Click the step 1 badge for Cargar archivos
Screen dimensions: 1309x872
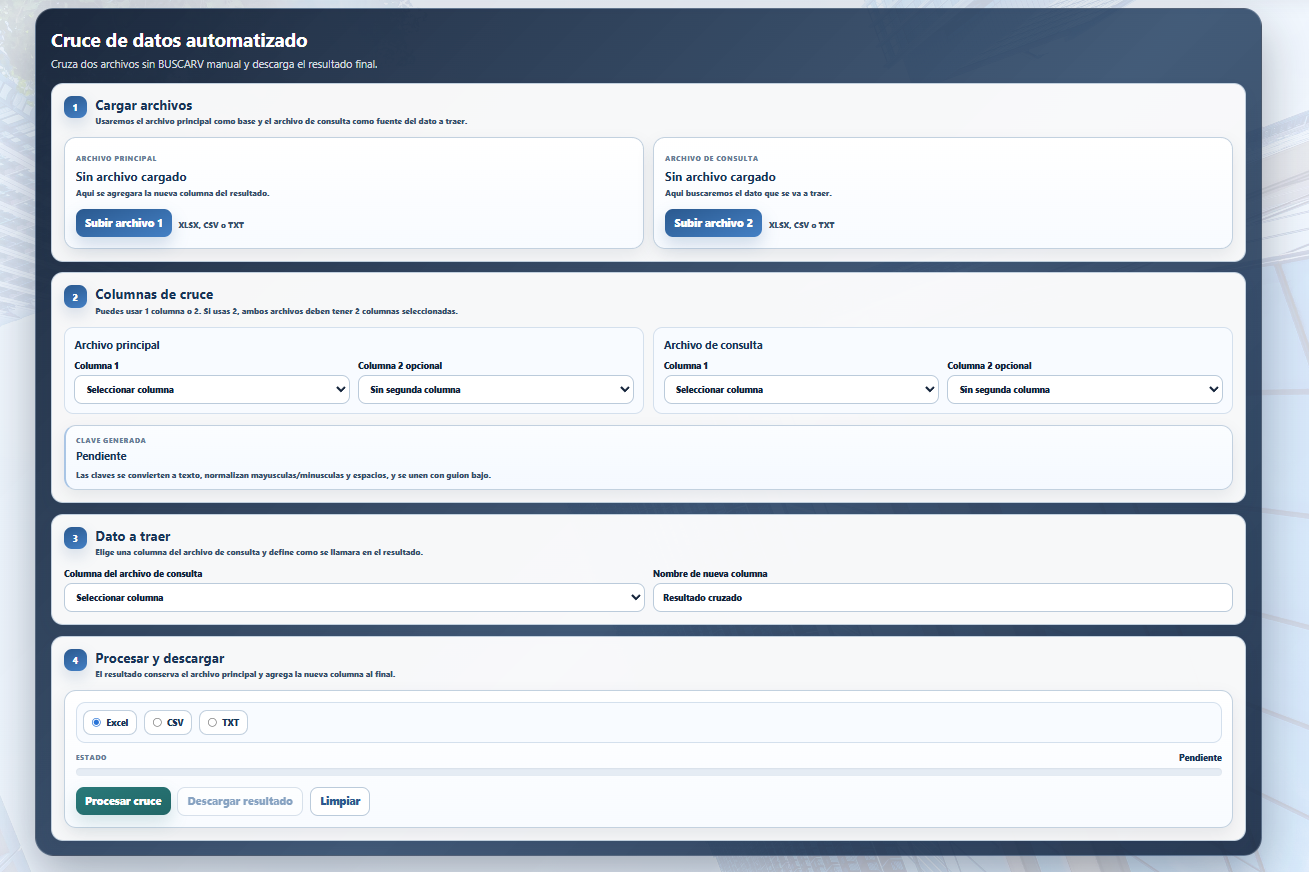76,107
